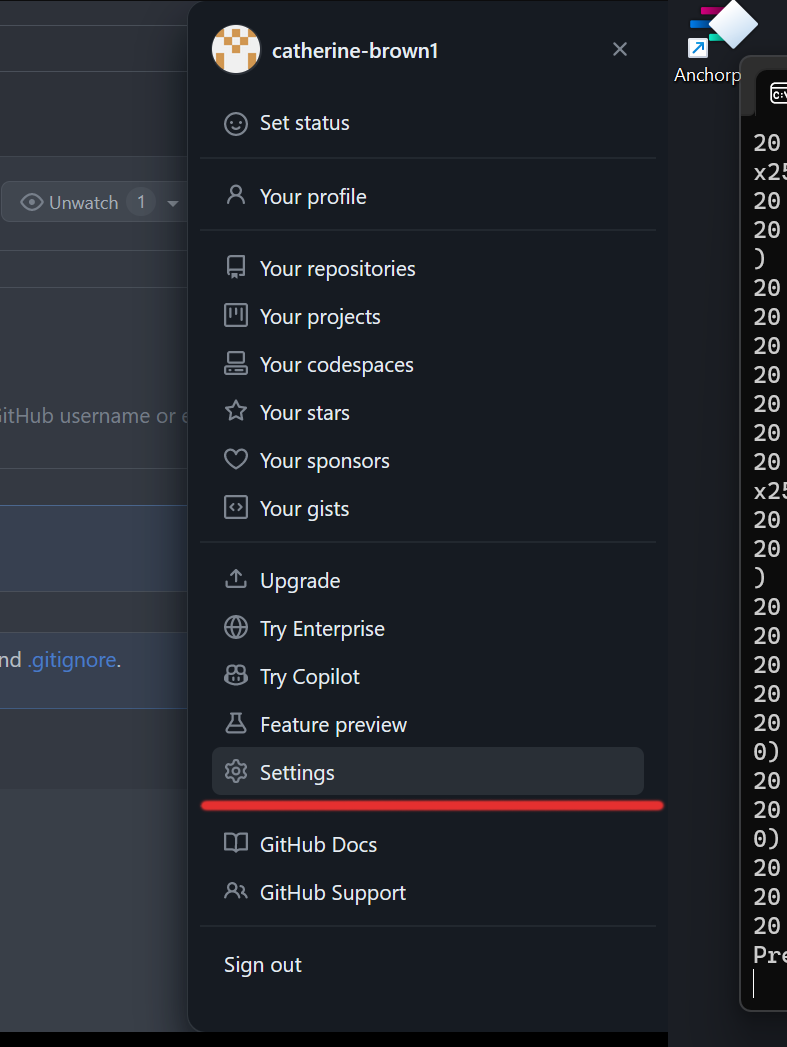Click the star icon next to Your stars
787x1047 pixels.
click(x=236, y=412)
